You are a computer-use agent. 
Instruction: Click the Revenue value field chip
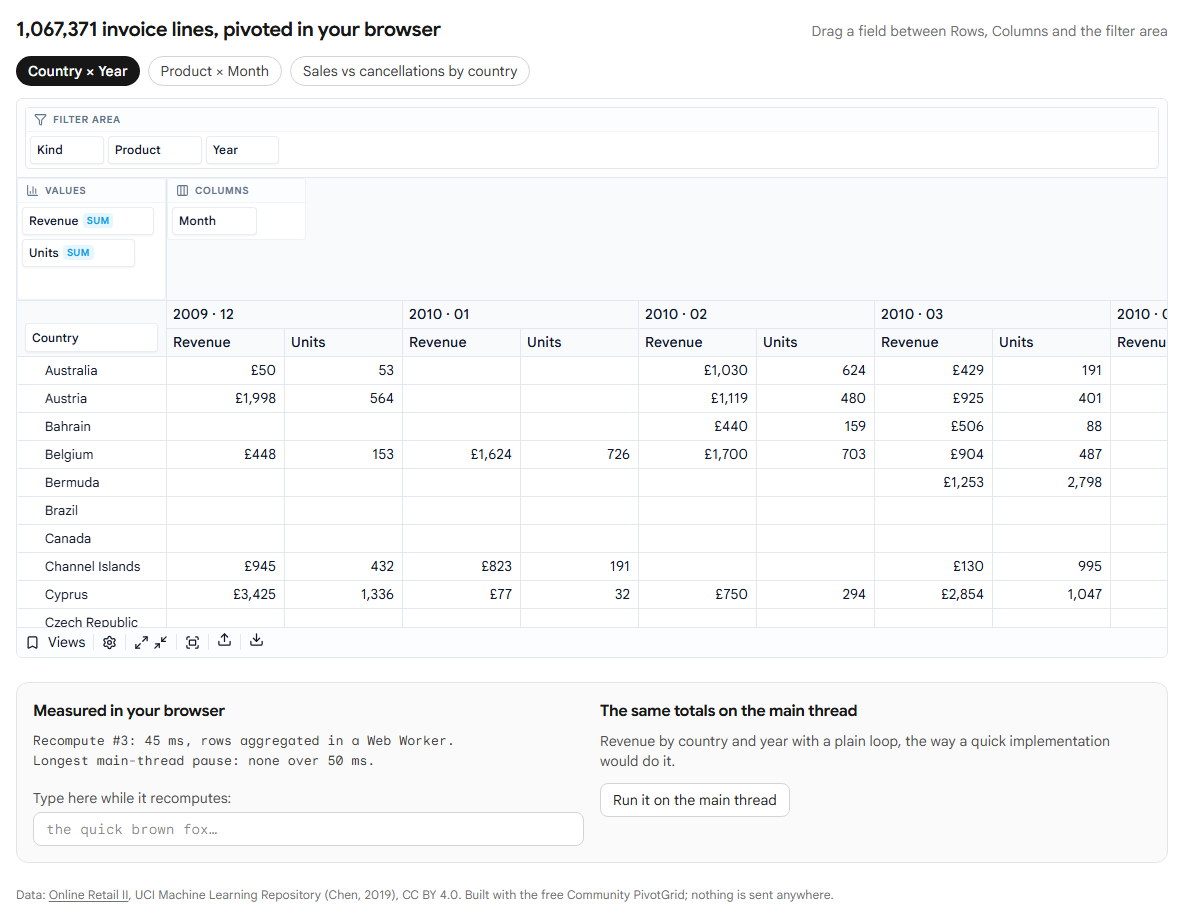click(88, 220)
